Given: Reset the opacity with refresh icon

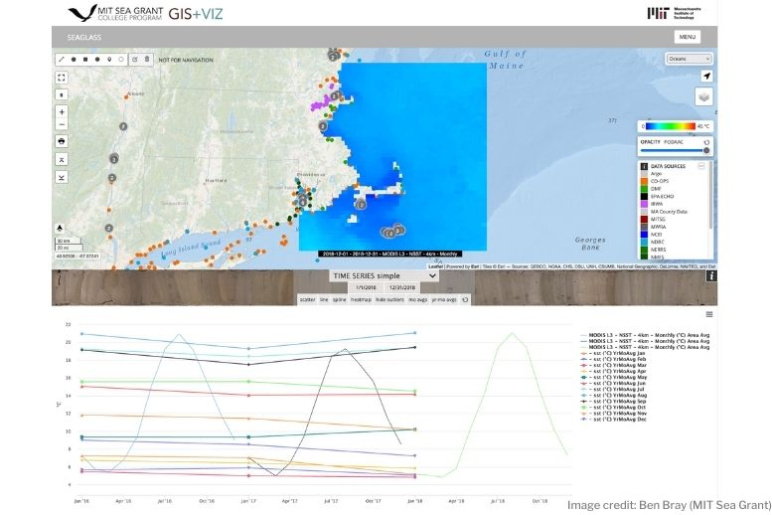Looking at the screenshot, I should pos(707,142).
